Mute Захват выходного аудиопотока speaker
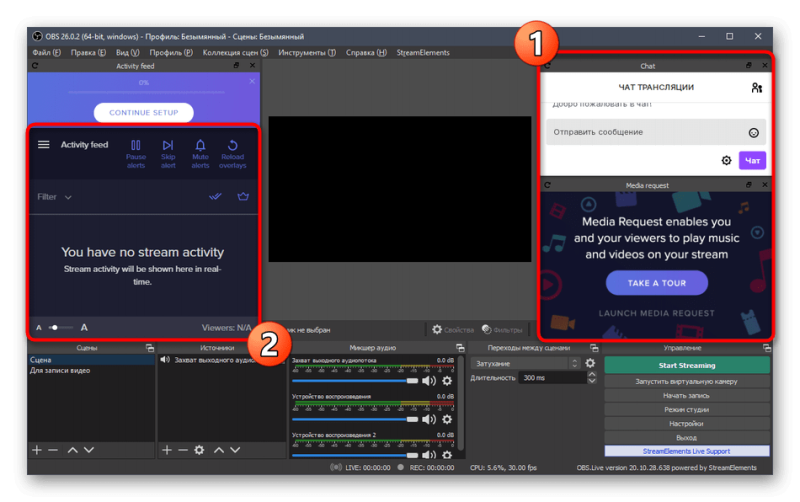This screenshot has height=502, width=800. pyautogui.click(x=429, y=381)
